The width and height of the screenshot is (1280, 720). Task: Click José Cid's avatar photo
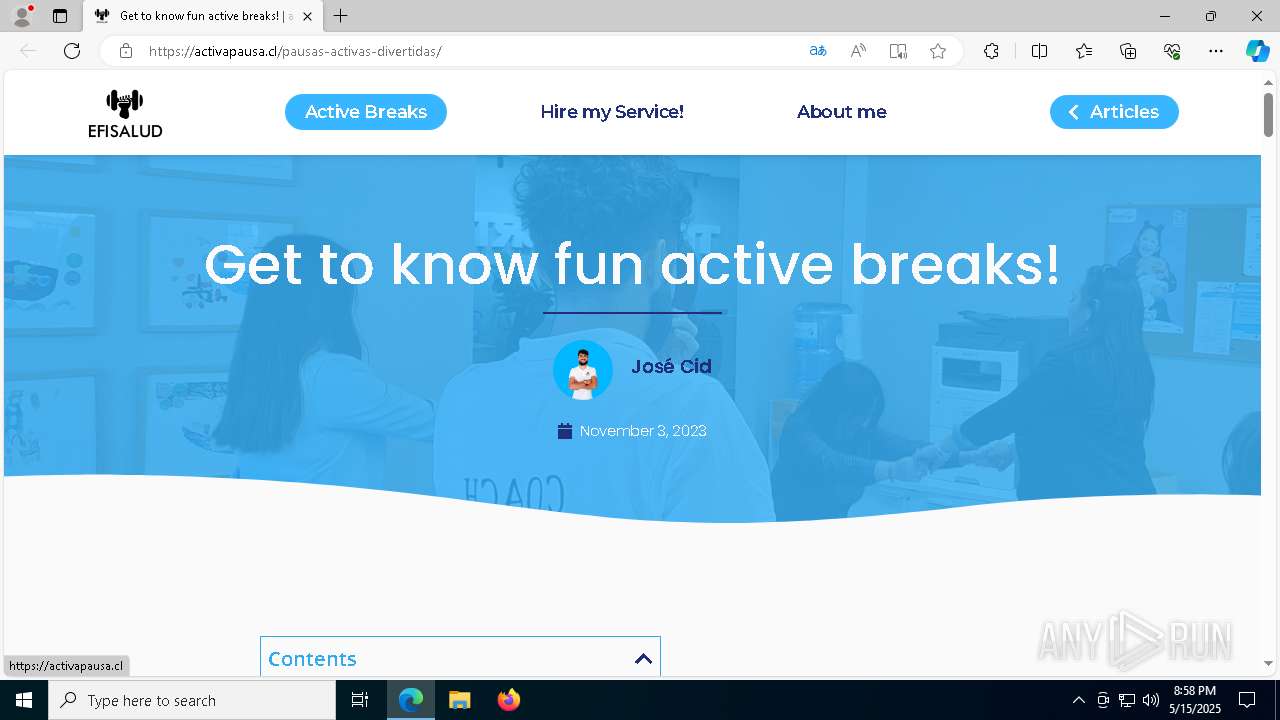pyautogui.click(x=583, y=370)
